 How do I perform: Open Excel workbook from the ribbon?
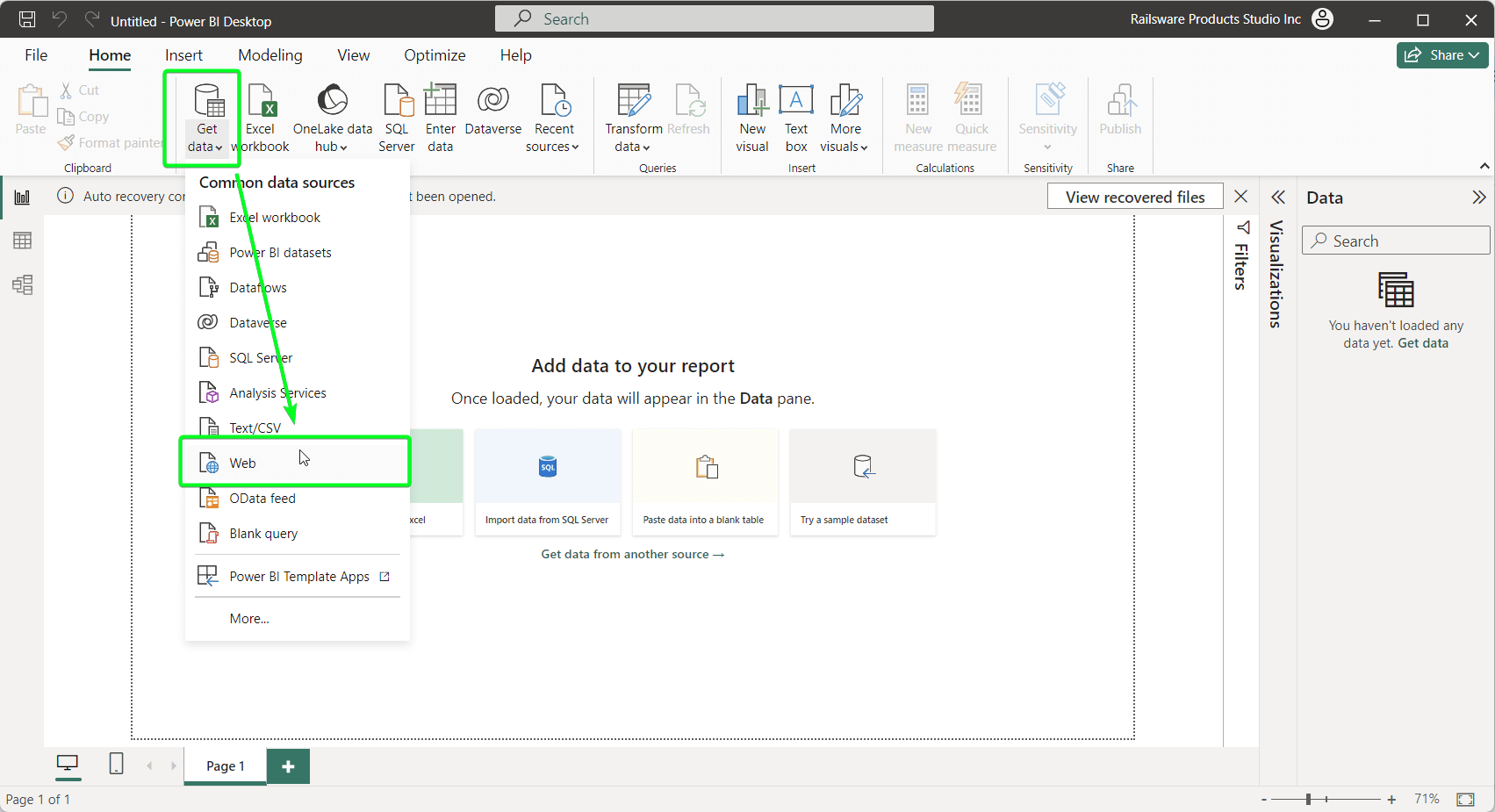pyautogui.click(x=261, y=119)
